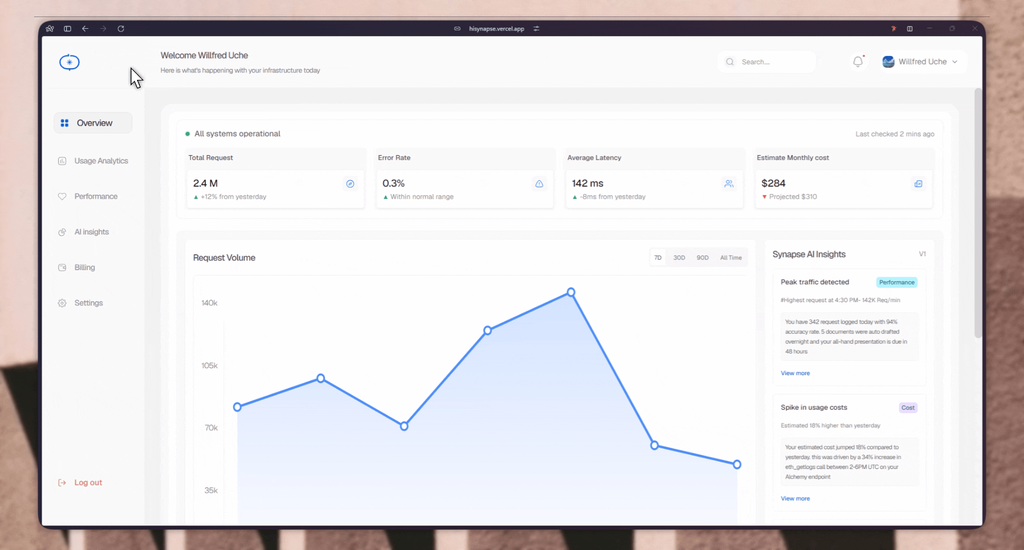Screen dimensions: 1024x550
Task: Click the Last checked 2 mins ago text
Action: (895, 134)
